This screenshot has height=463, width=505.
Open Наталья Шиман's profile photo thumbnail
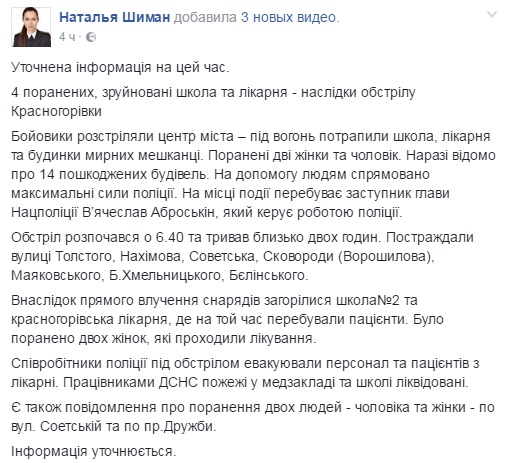tap(31, 27)
